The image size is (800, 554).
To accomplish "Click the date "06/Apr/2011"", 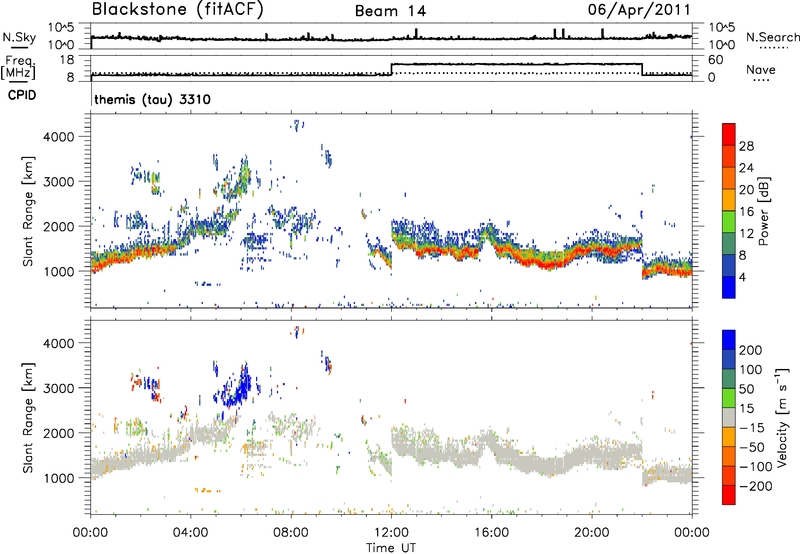I will 639,10.
